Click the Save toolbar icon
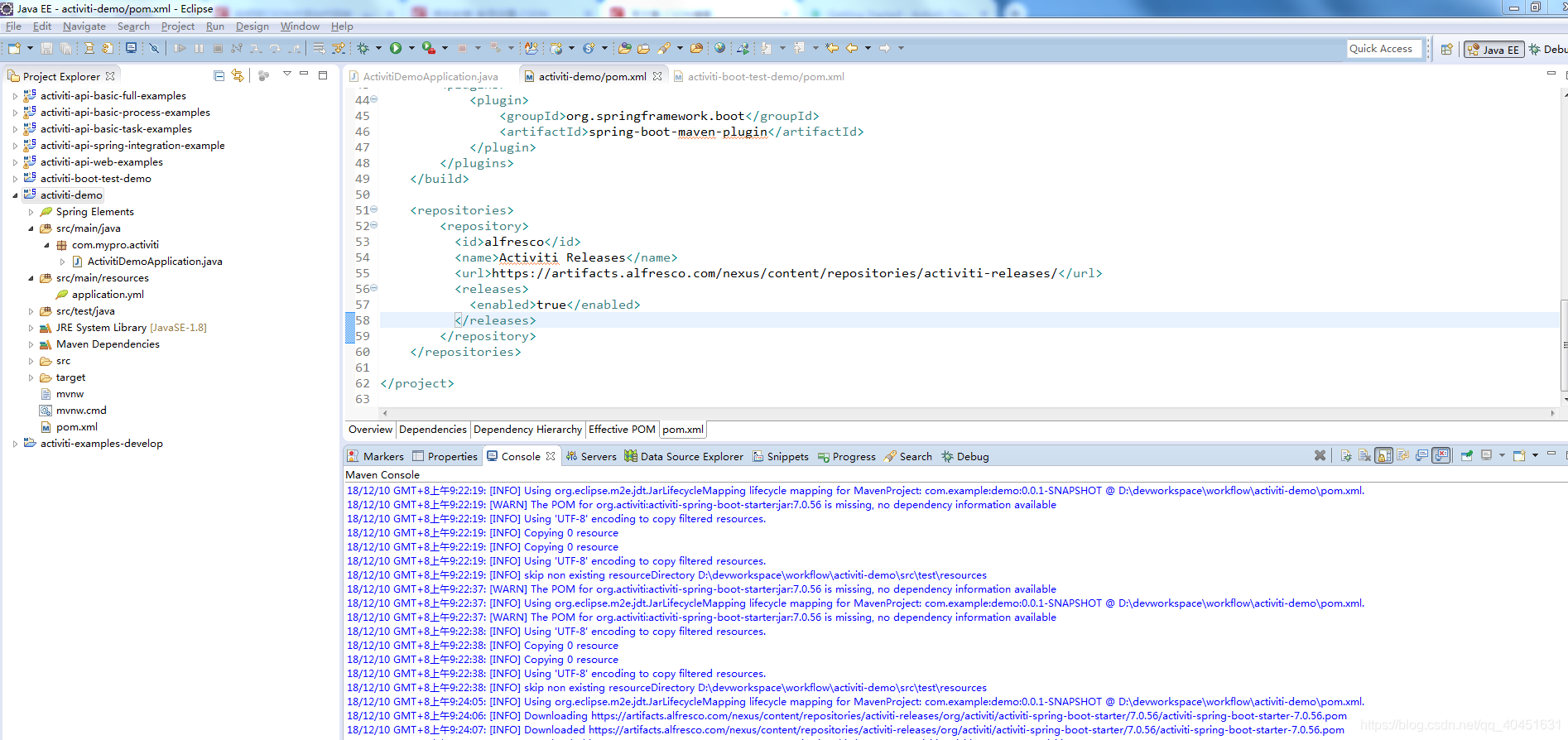 46,48
